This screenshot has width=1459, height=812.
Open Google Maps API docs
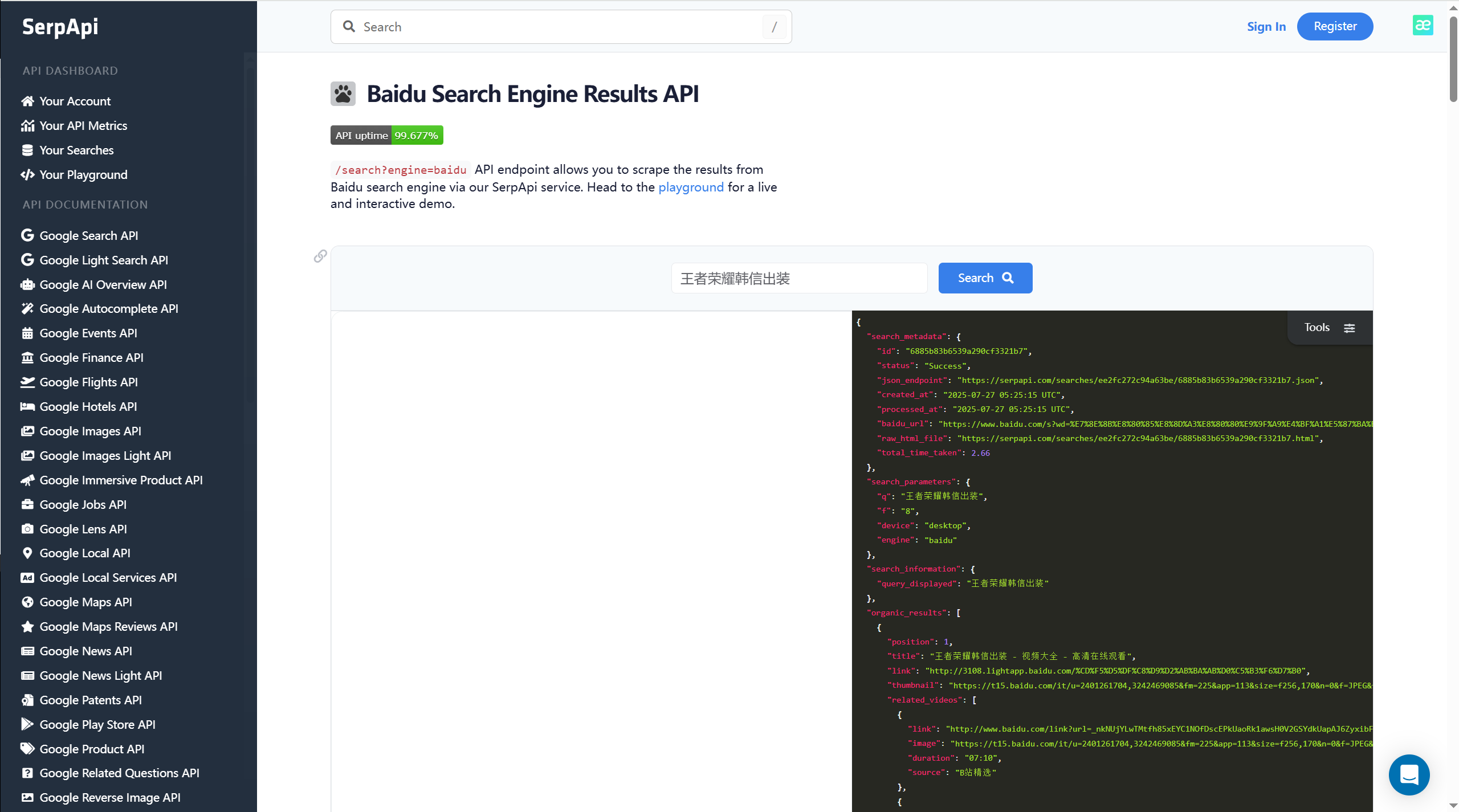(x=86, y=602)
